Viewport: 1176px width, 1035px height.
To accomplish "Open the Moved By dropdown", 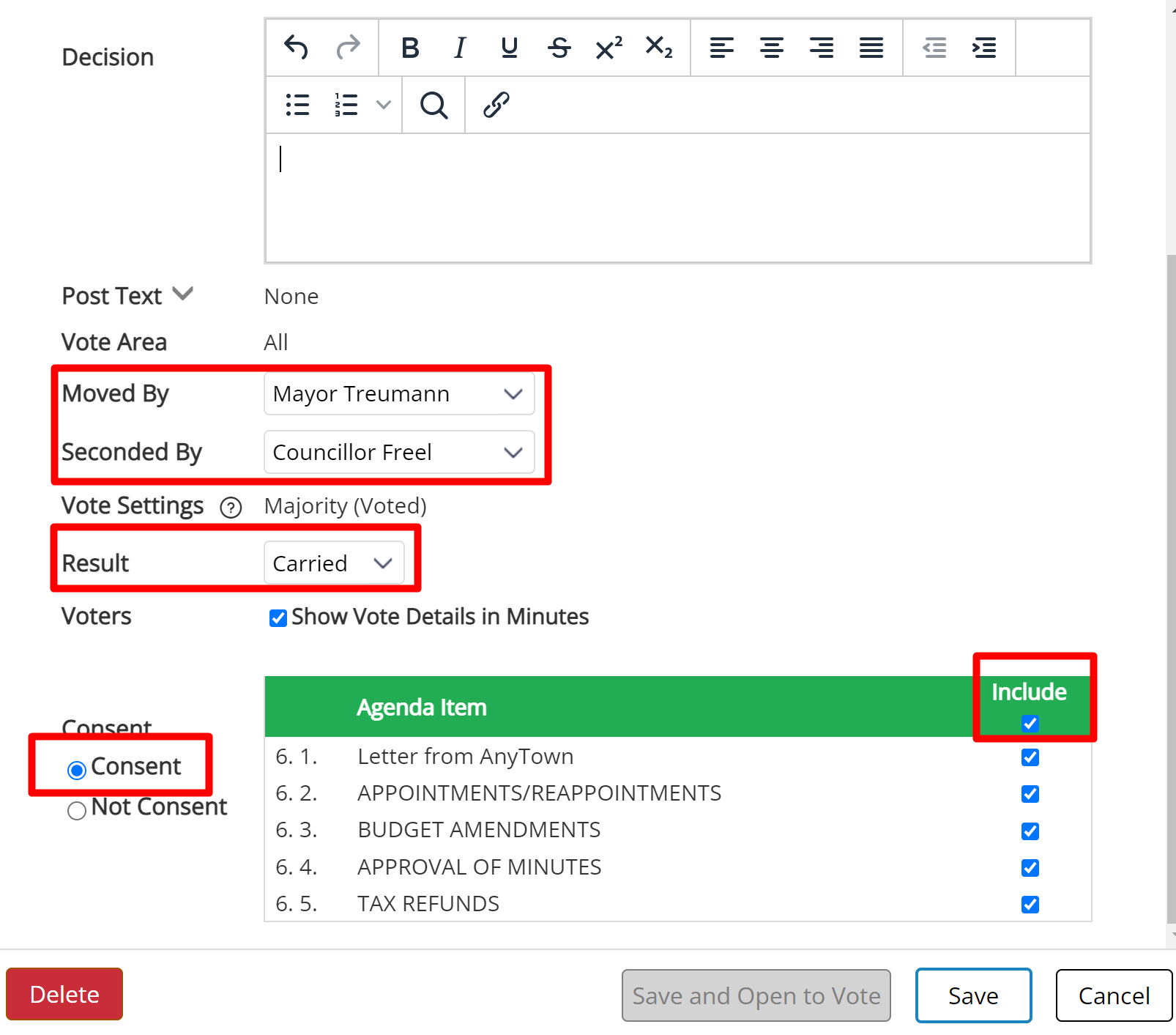I will click(x=399, y=394).
